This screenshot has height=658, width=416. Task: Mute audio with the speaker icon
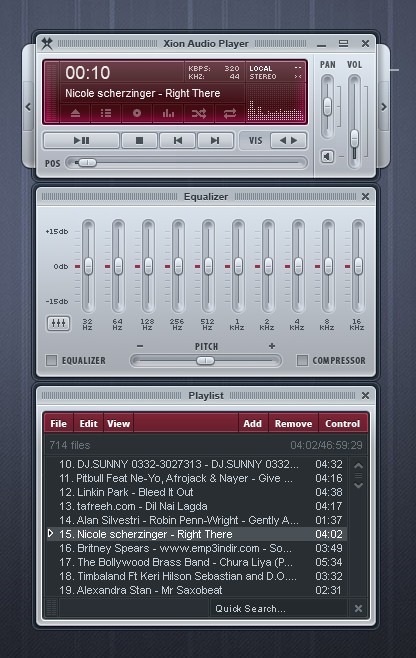click(x=327, y=157)
